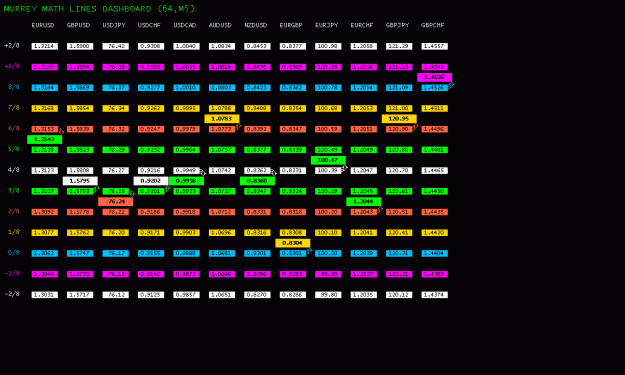This screenshot has height=375, width=625.
Task: Click the bold yellow AUDUSD price 1.0783
Action: pos(222,119)
